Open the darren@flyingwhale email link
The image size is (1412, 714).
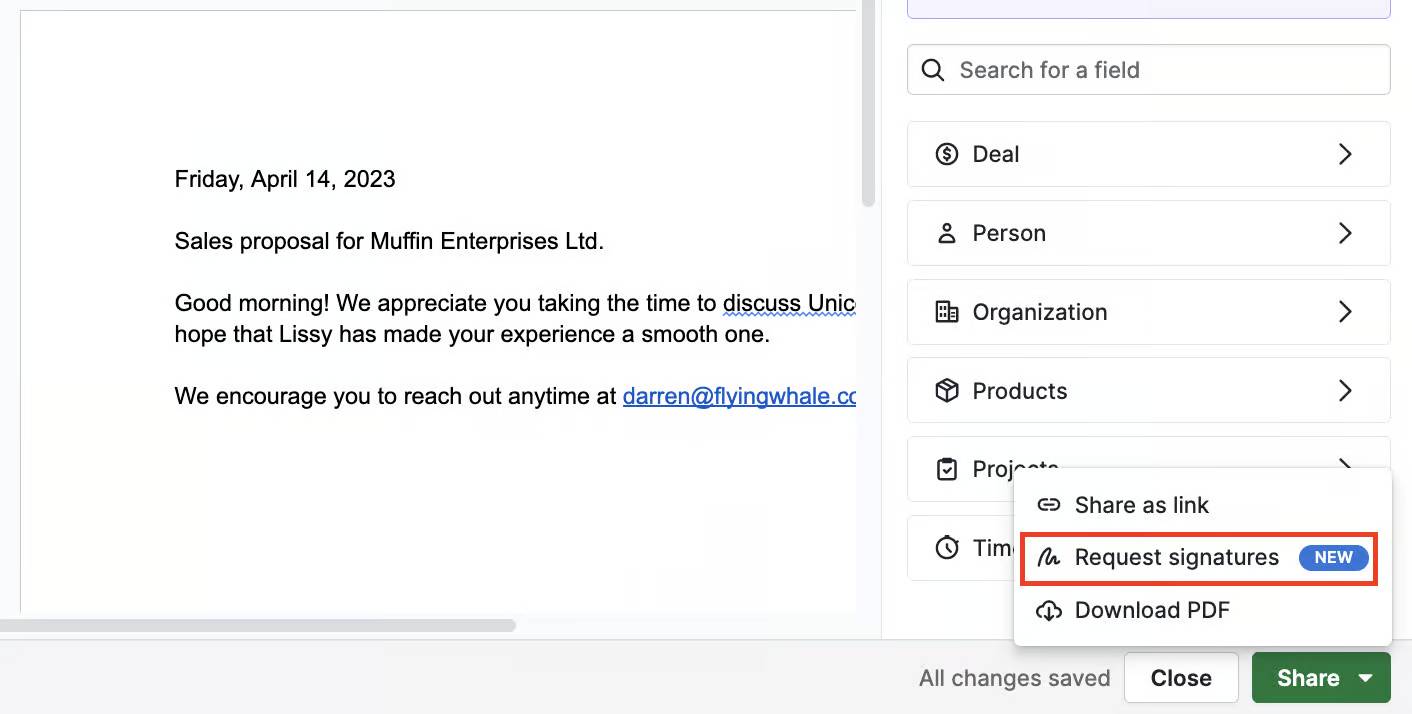click(739, 396)
